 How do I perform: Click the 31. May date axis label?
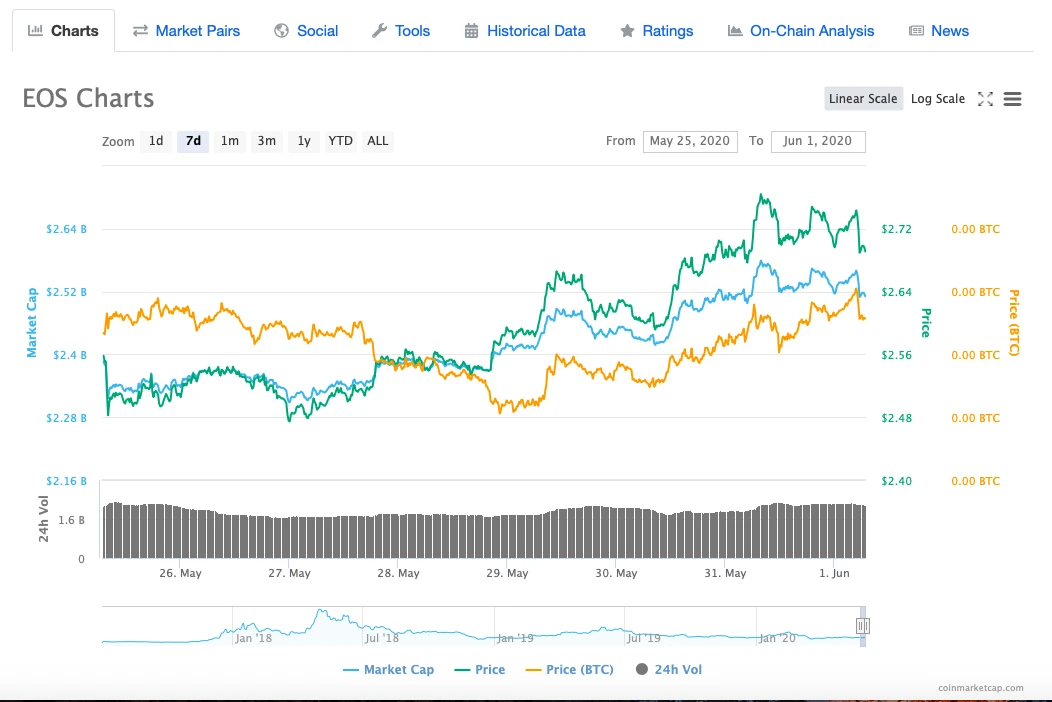pyautogui.click(x=725, y=573)
